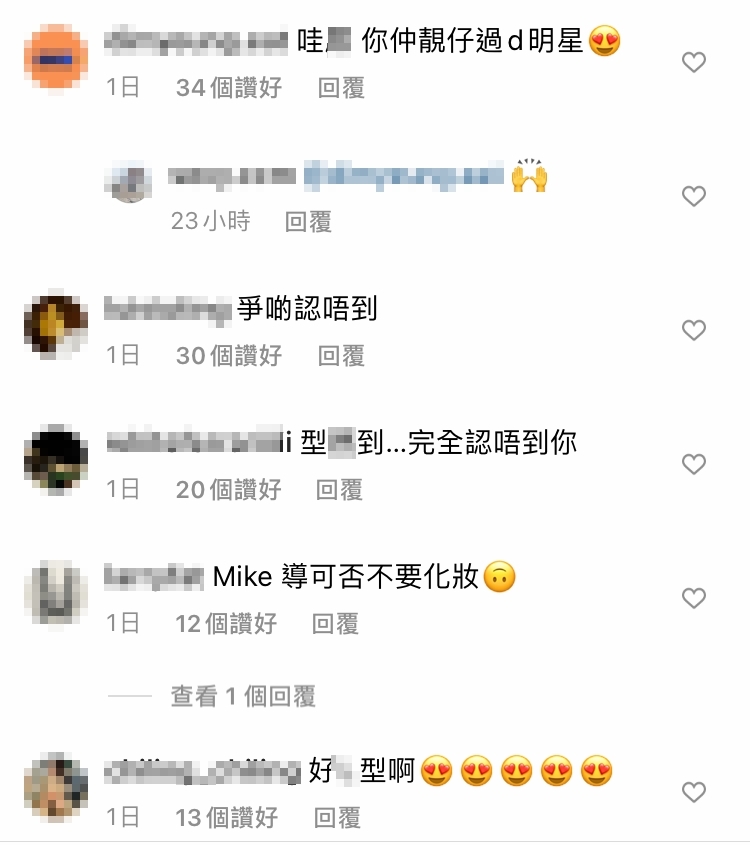750x845 pixels.
Task: View who liked: 34個讚好
Action: tap(228, 87)
